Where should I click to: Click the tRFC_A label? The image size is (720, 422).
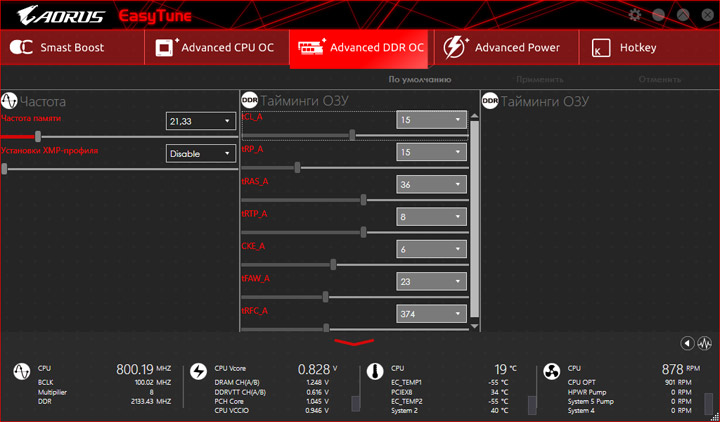[255, 311]
